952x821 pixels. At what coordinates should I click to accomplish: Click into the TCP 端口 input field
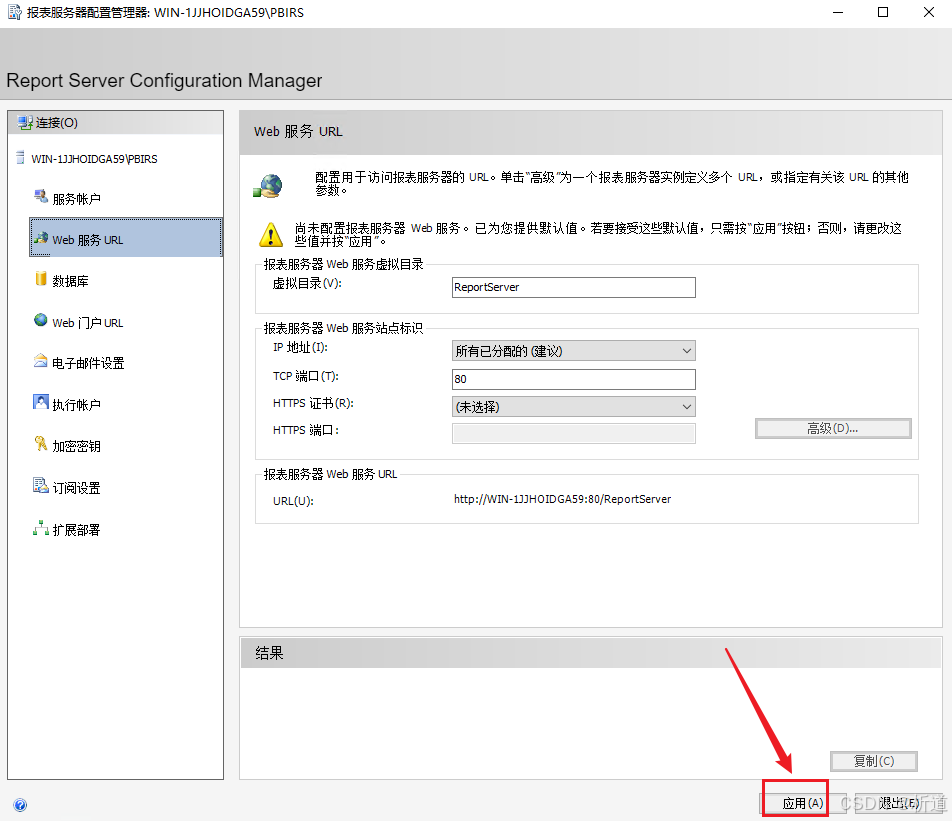click(573, 380)
